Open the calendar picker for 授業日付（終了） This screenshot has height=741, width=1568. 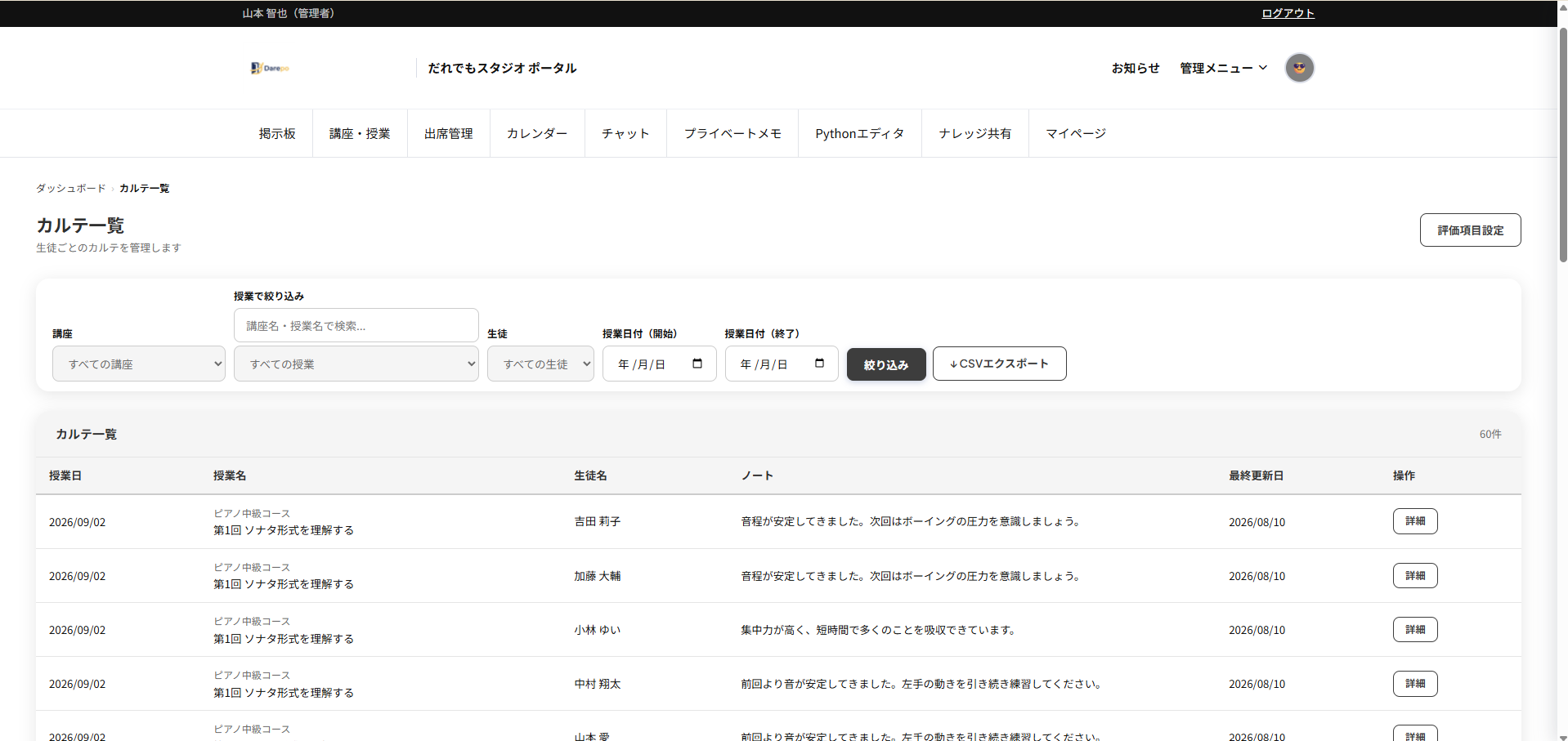click(x=819, y=364)
